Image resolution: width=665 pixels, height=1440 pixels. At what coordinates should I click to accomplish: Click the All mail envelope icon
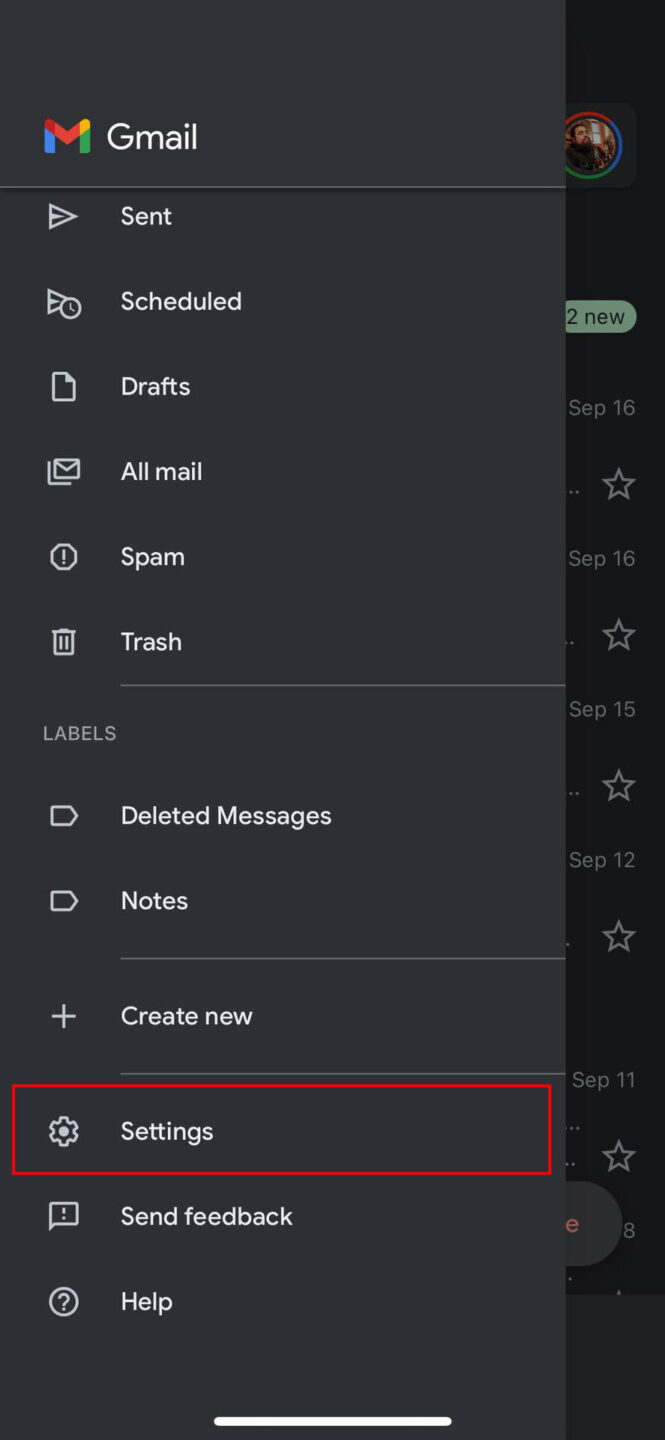point(63,471)
